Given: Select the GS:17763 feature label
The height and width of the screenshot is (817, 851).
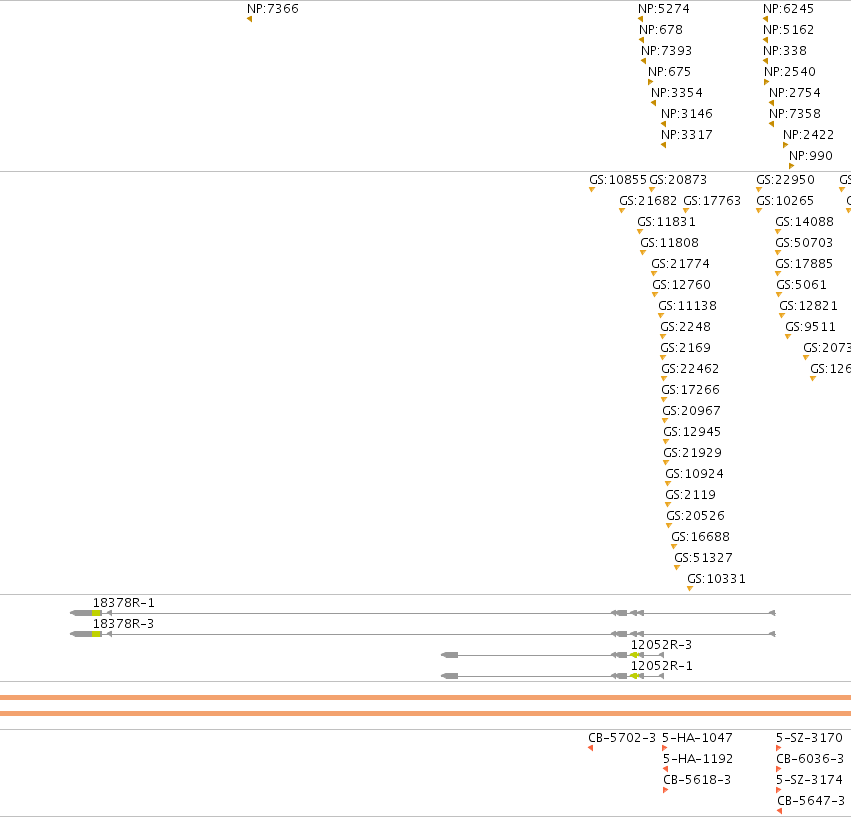Looking at the screenshot, I should [712, 201].
